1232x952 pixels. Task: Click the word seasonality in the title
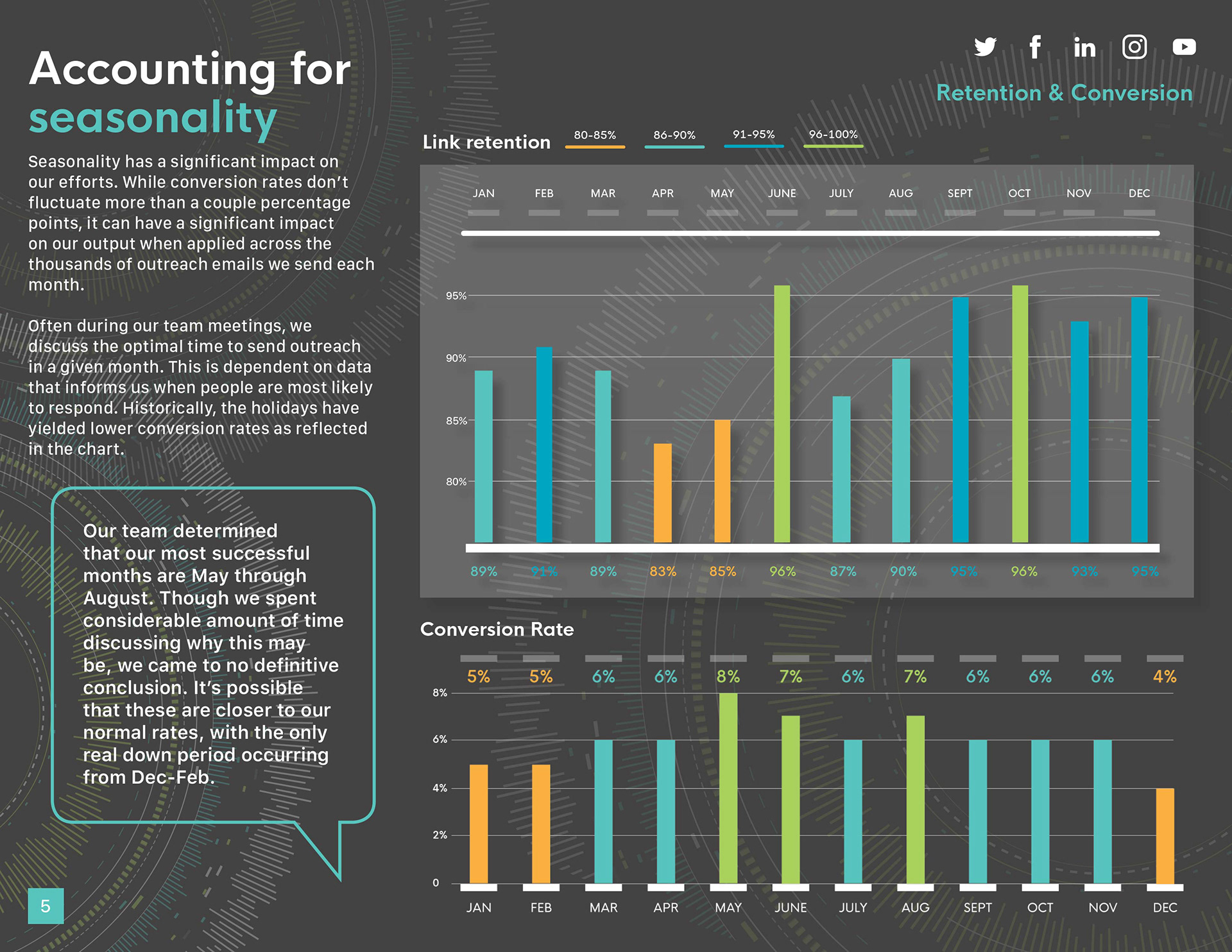tap(153, 119)
